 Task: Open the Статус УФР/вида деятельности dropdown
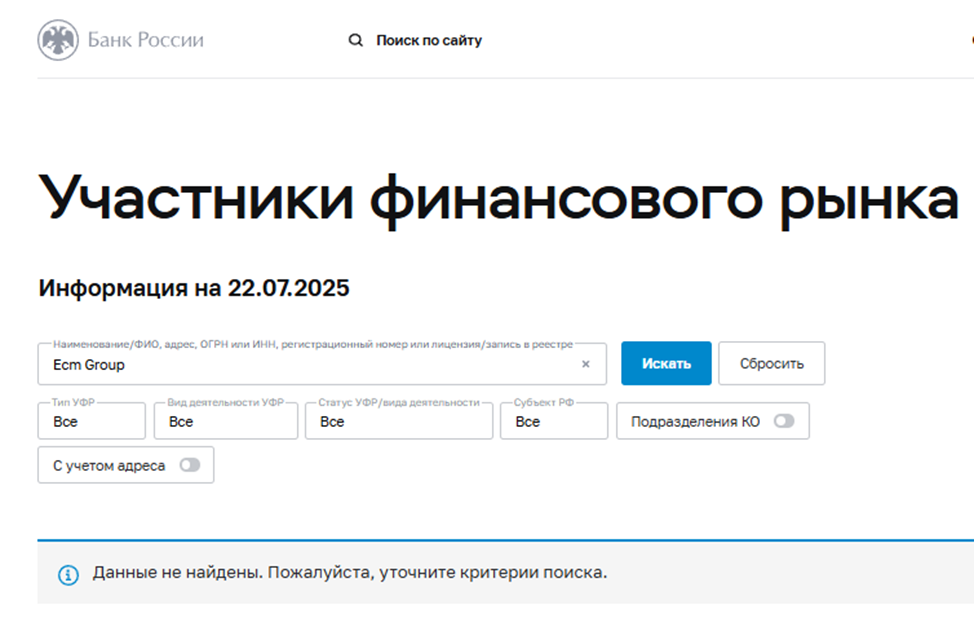[x=399, y=421]
